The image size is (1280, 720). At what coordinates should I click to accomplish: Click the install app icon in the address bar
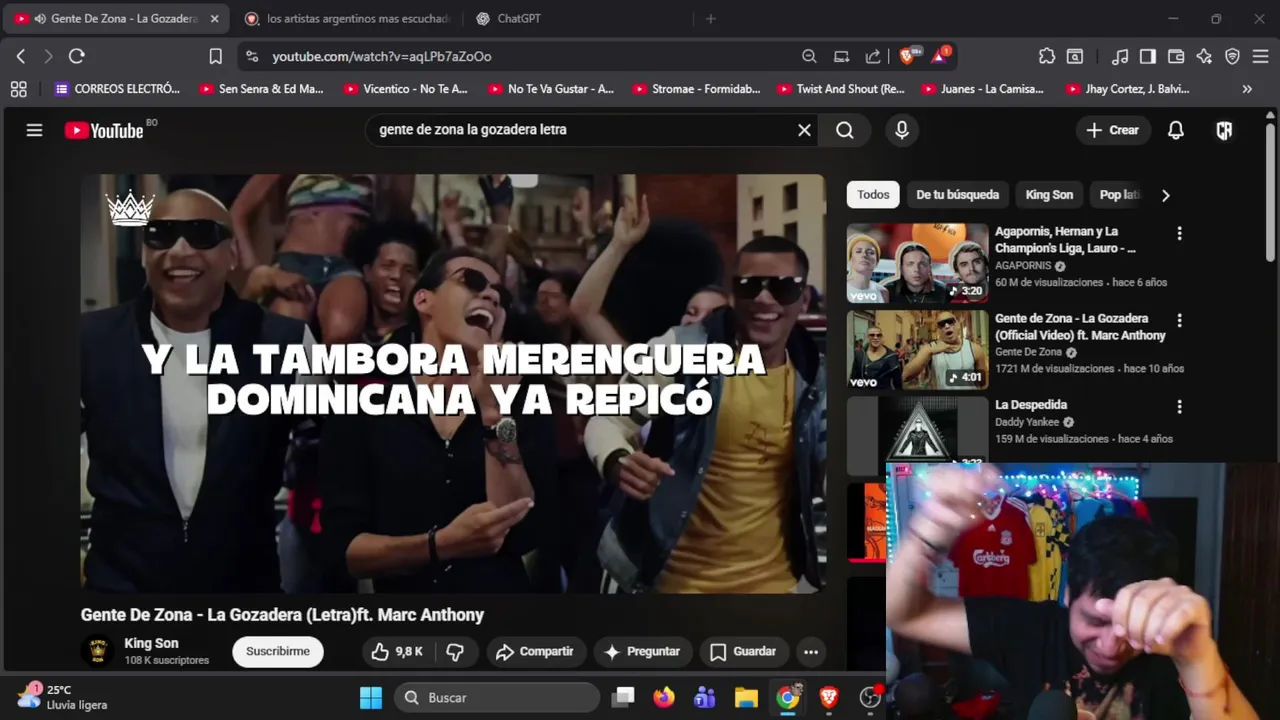click(x=842, y=57)
